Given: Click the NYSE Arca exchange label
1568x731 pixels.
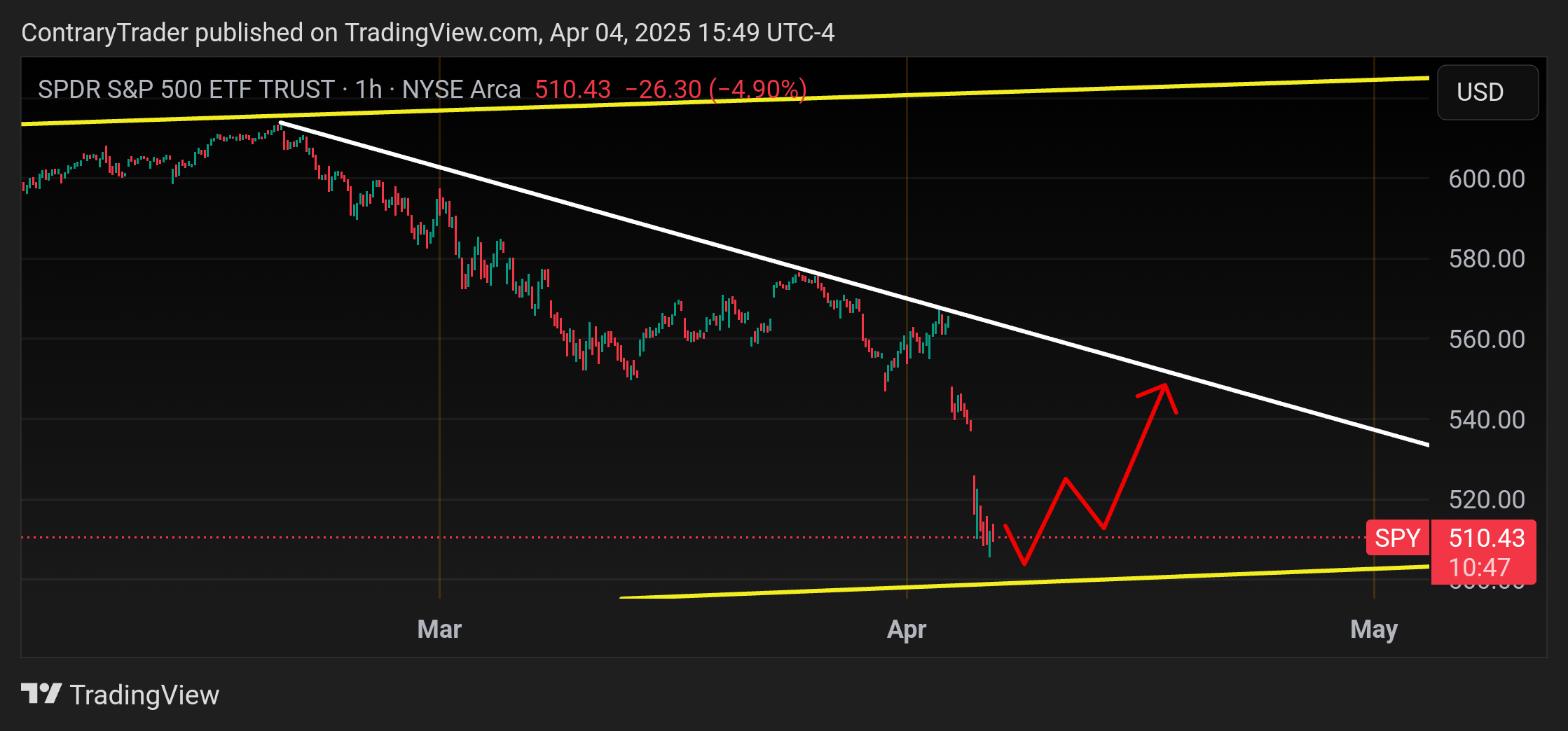Looking at the screenshot, I should pos(462,89).
